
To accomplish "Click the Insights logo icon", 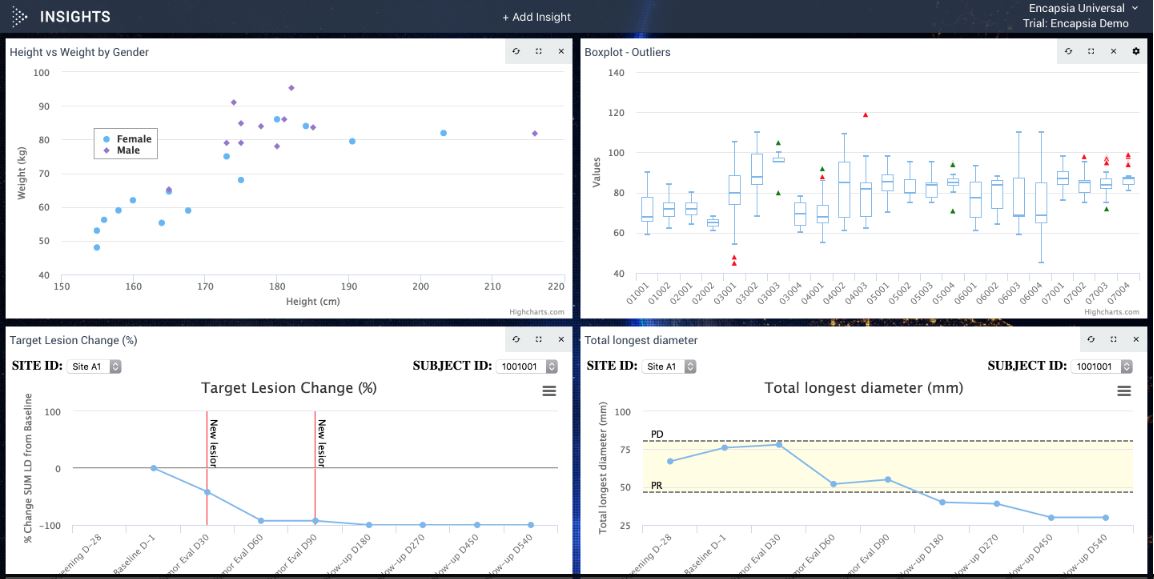I will tap(20, 16).
